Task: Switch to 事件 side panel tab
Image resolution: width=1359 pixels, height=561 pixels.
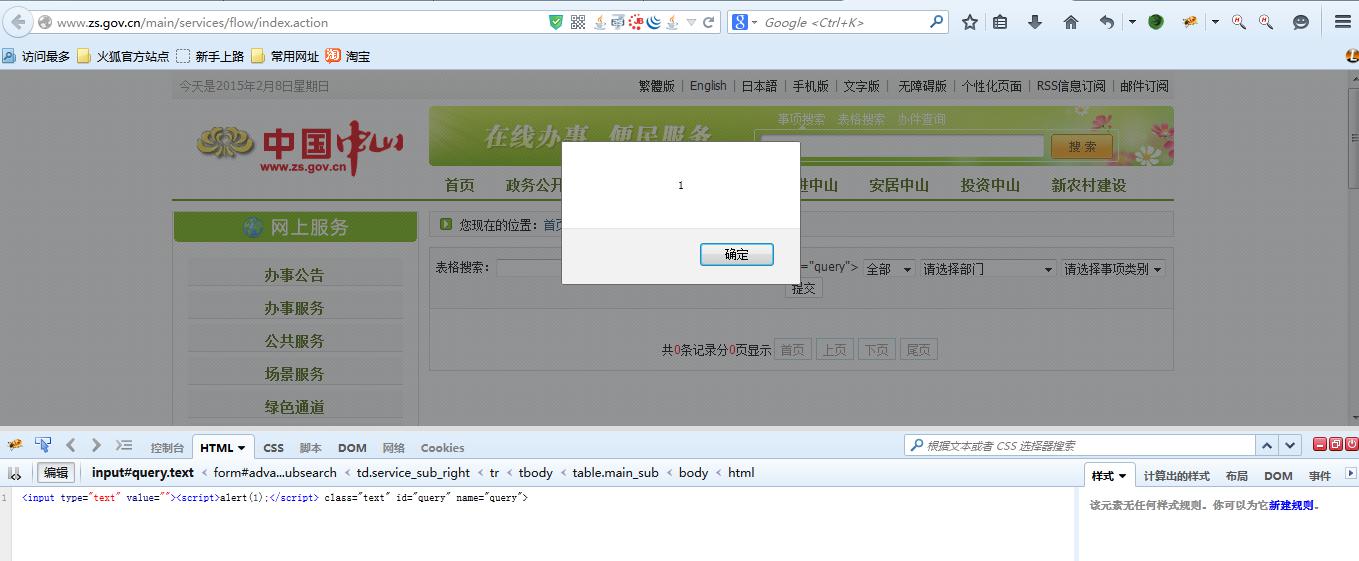Action: coord(1319,476)
